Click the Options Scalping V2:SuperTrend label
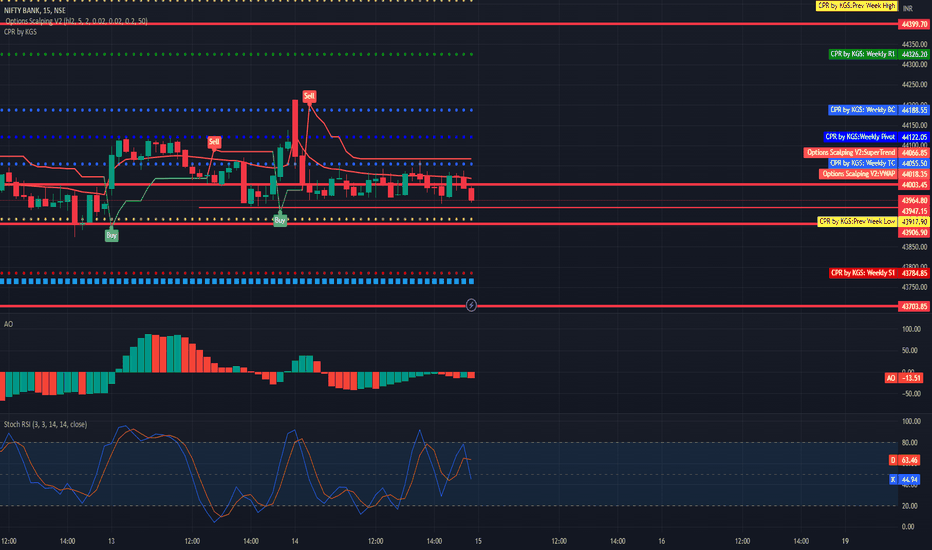The image size is (932, 550). 851,153
